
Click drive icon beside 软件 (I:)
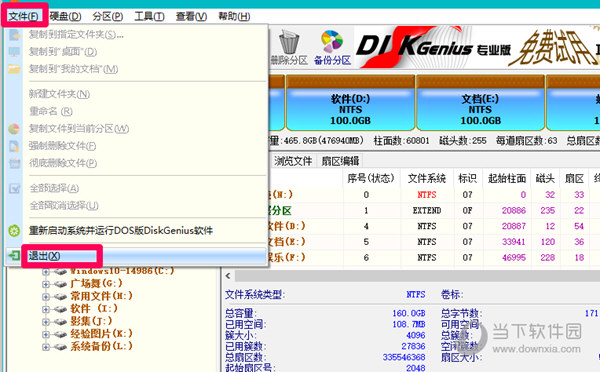60,309
